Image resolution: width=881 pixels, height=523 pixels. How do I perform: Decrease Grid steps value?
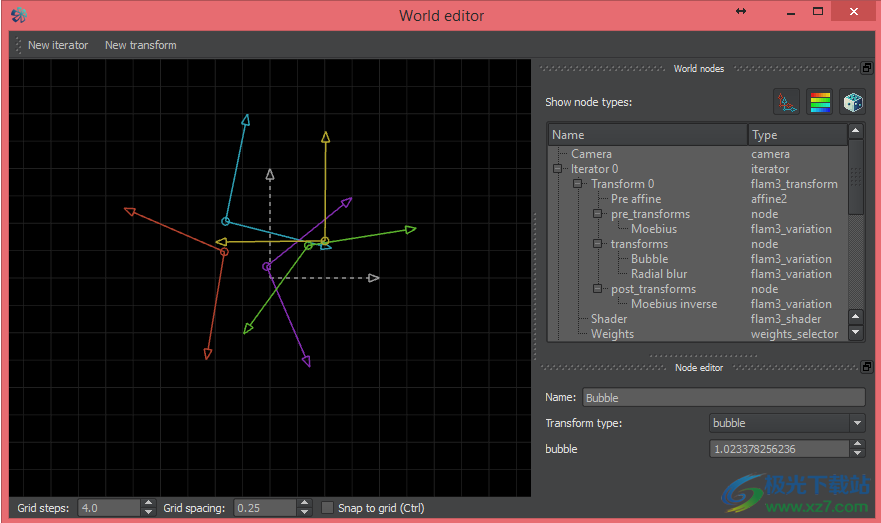[148, 512]
